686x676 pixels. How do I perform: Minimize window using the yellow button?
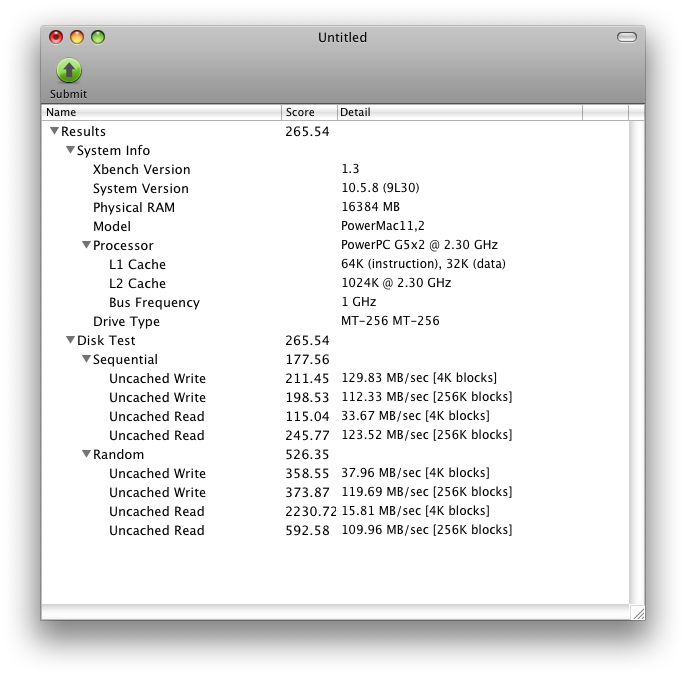click(77, 37)
